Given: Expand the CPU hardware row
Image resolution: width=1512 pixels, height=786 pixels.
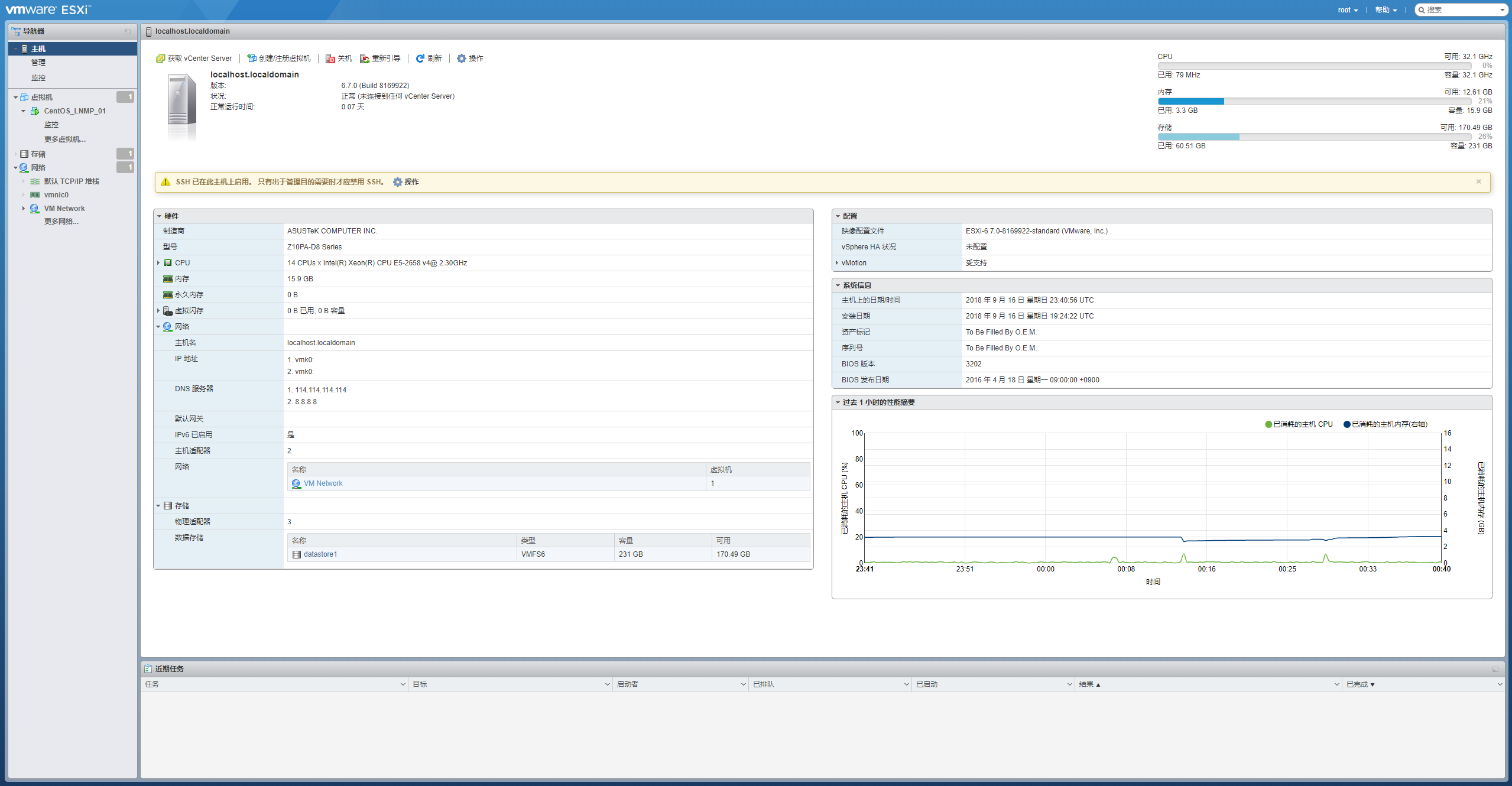Looking at the screenshot, I should pos(158,263).
